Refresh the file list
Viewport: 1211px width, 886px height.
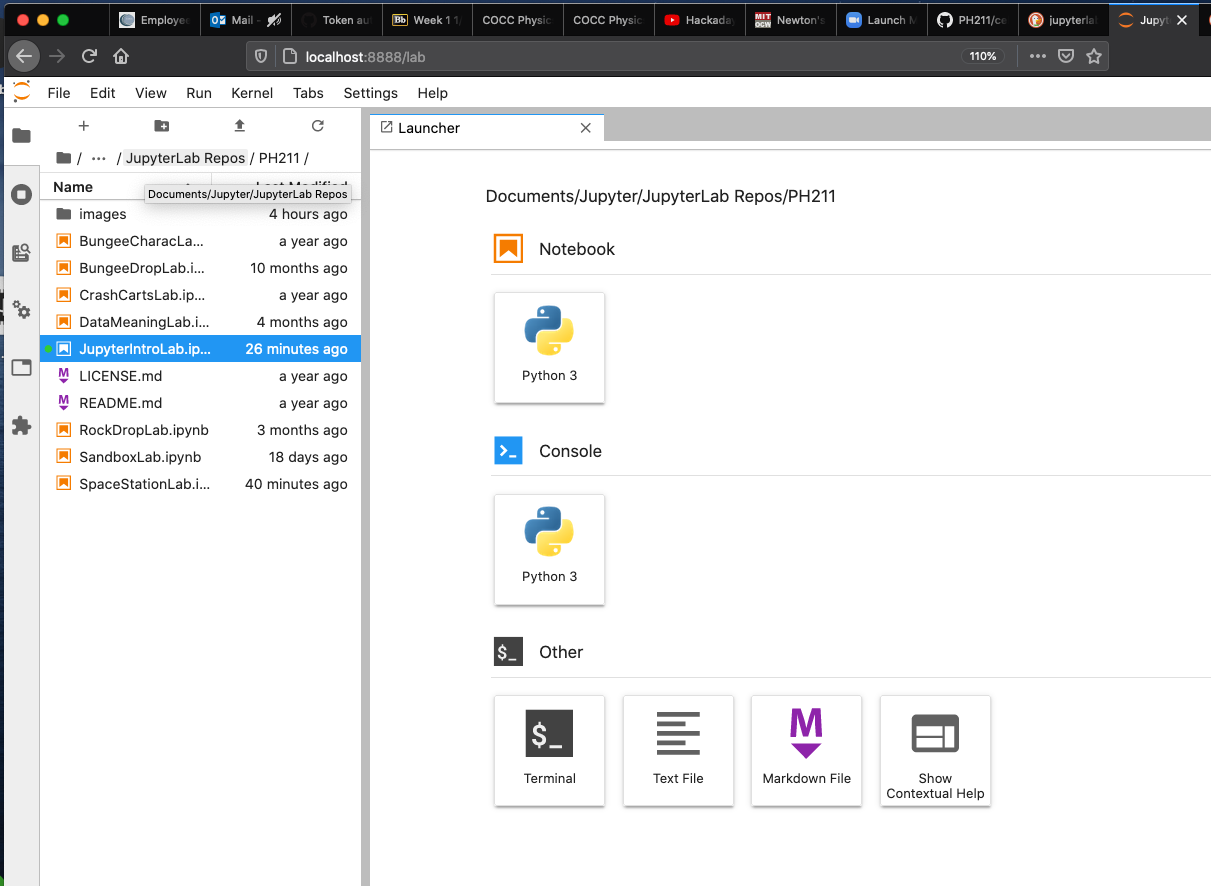point(318,126)
